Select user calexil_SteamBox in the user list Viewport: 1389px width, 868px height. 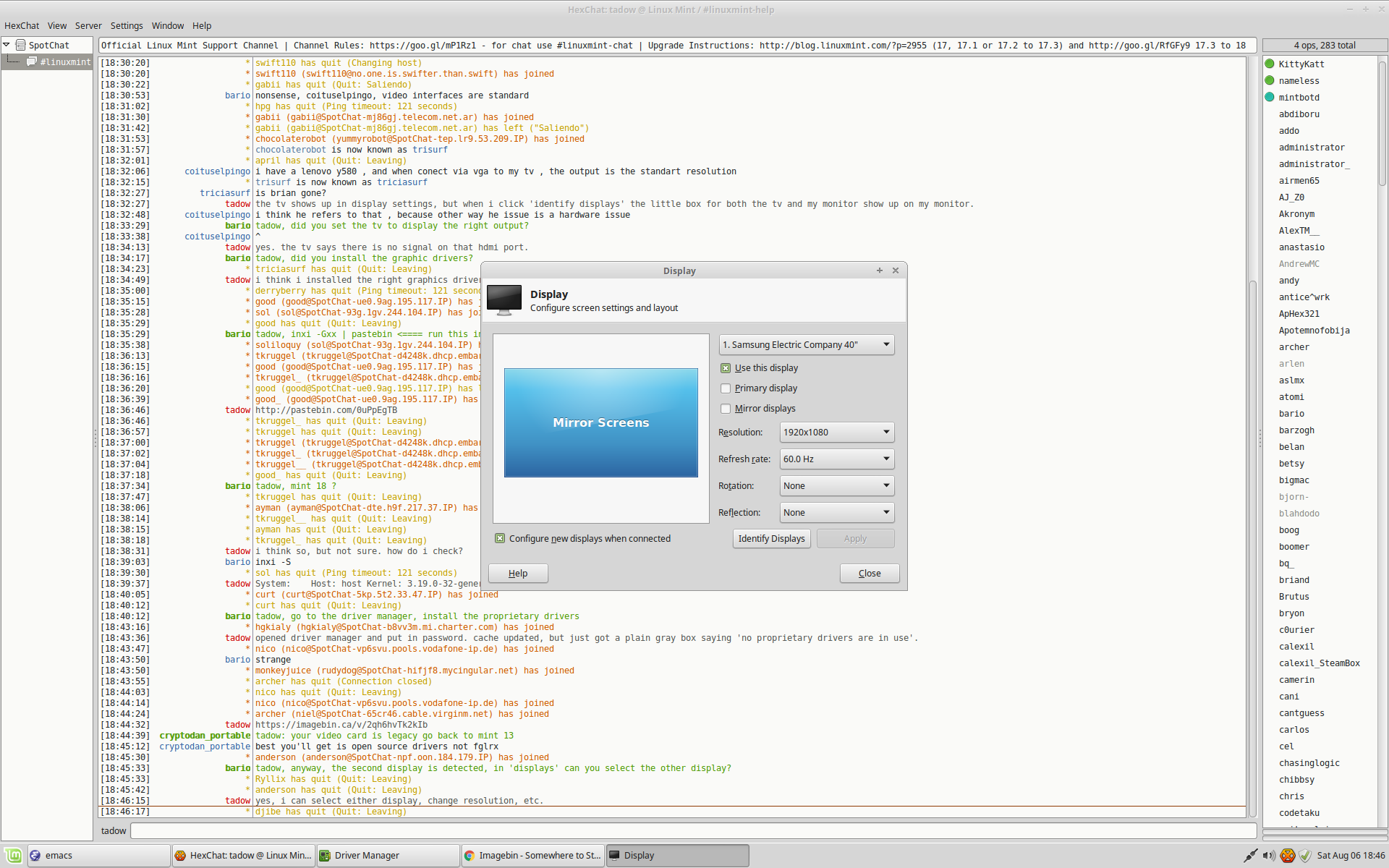tap(1319, 663)
